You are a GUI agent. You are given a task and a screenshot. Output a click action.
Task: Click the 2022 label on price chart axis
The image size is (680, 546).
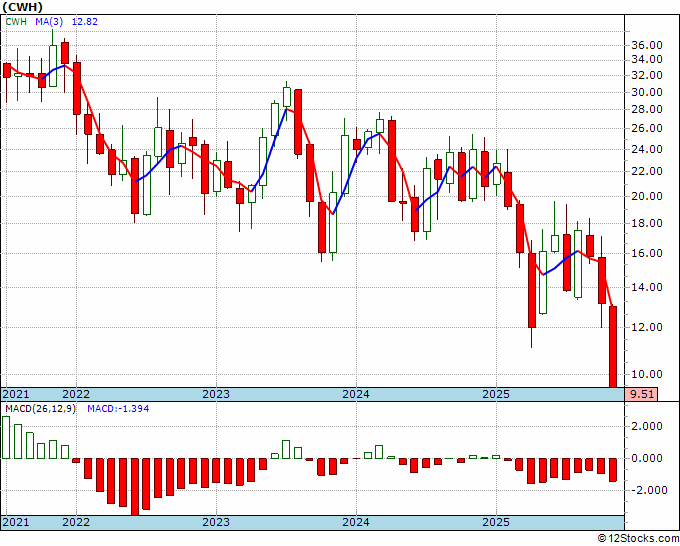[x=76, y=394]
